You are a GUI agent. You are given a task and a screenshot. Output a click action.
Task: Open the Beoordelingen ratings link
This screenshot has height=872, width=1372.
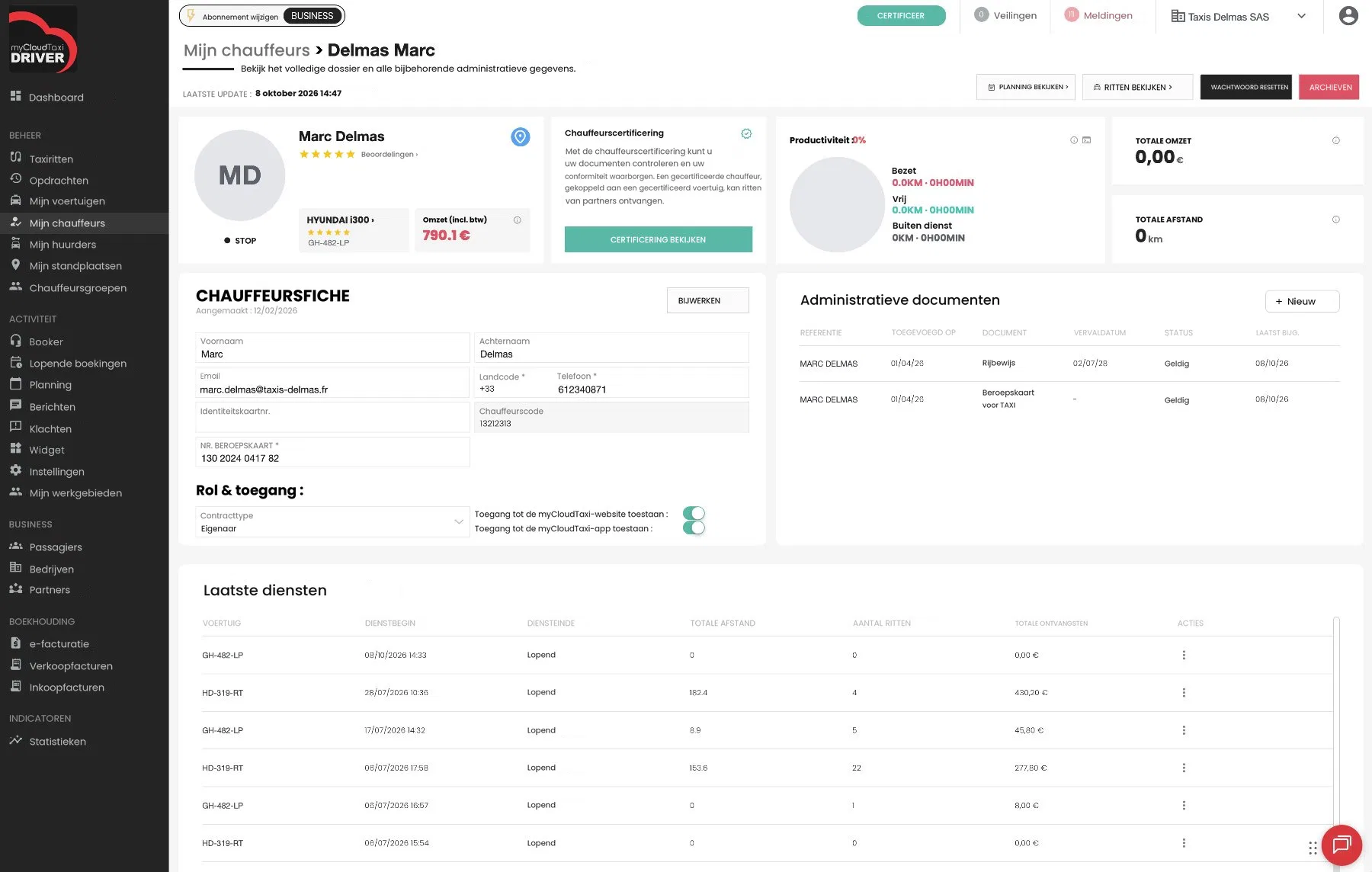(x=389, y=155)
